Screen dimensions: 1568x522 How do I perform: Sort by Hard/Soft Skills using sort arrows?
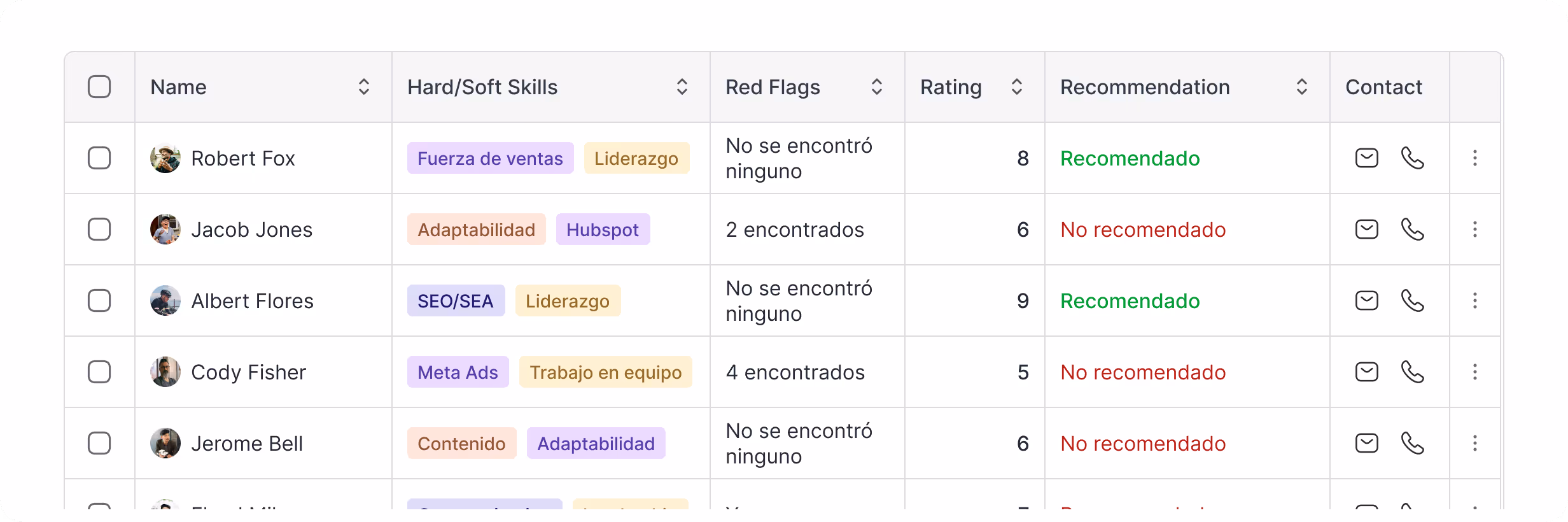pyautogui.click(x=682, y=87)
